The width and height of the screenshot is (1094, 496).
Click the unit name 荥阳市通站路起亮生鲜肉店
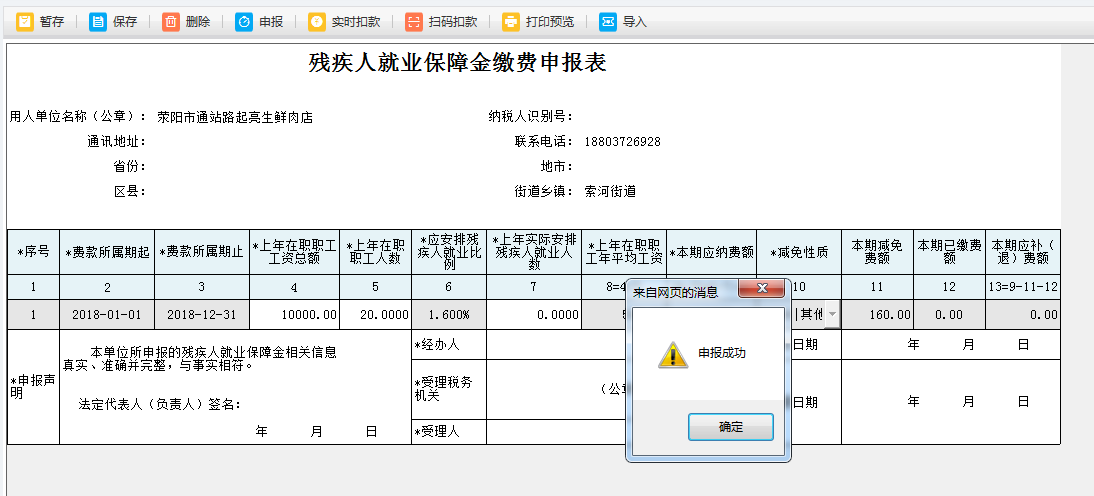tap(235, 117)
